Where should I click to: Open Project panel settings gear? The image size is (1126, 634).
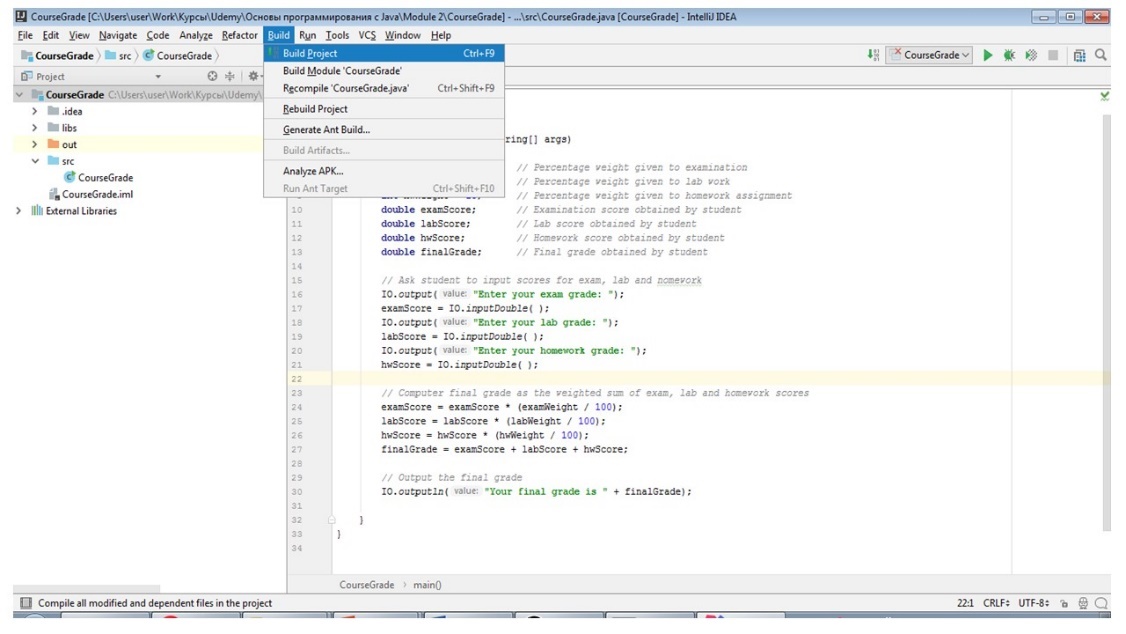[254, 76]
